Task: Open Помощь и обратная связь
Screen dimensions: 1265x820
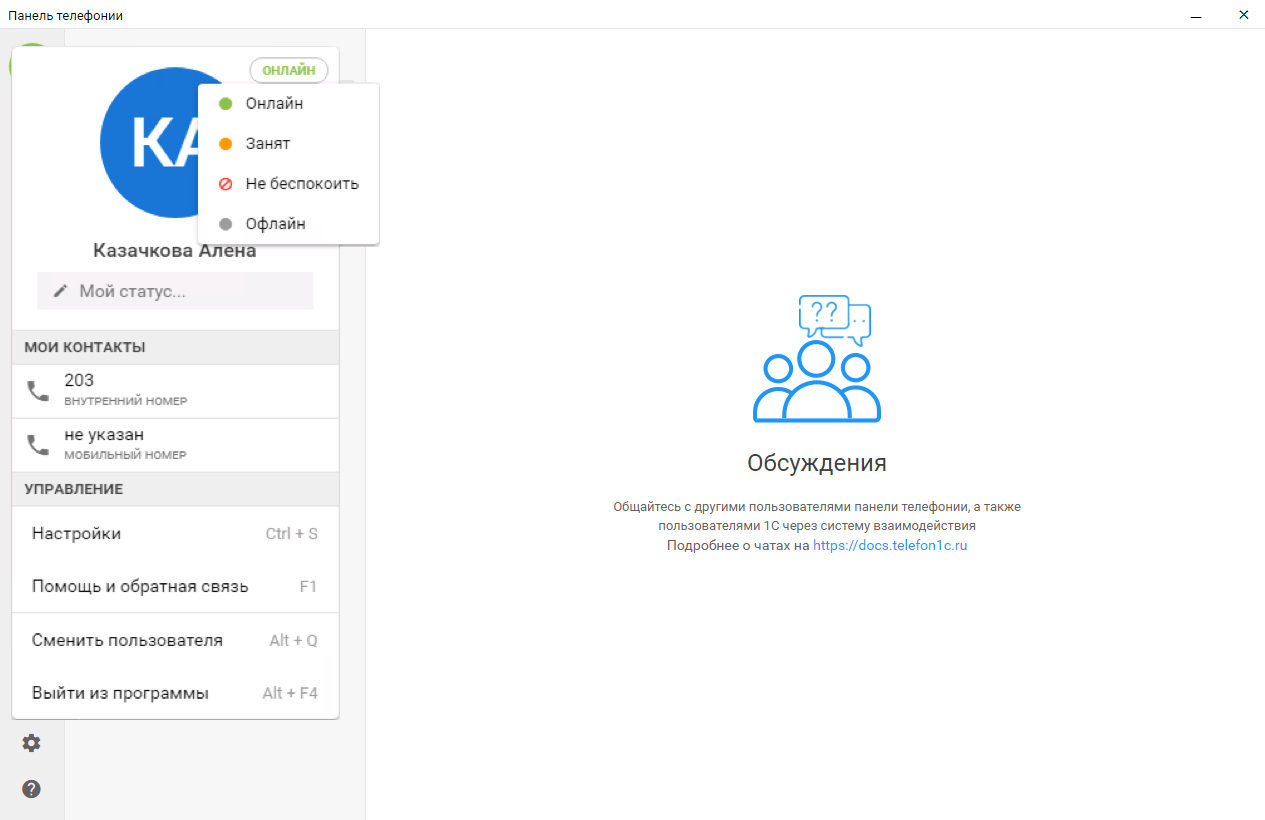Action: click(x=176, y=587)
